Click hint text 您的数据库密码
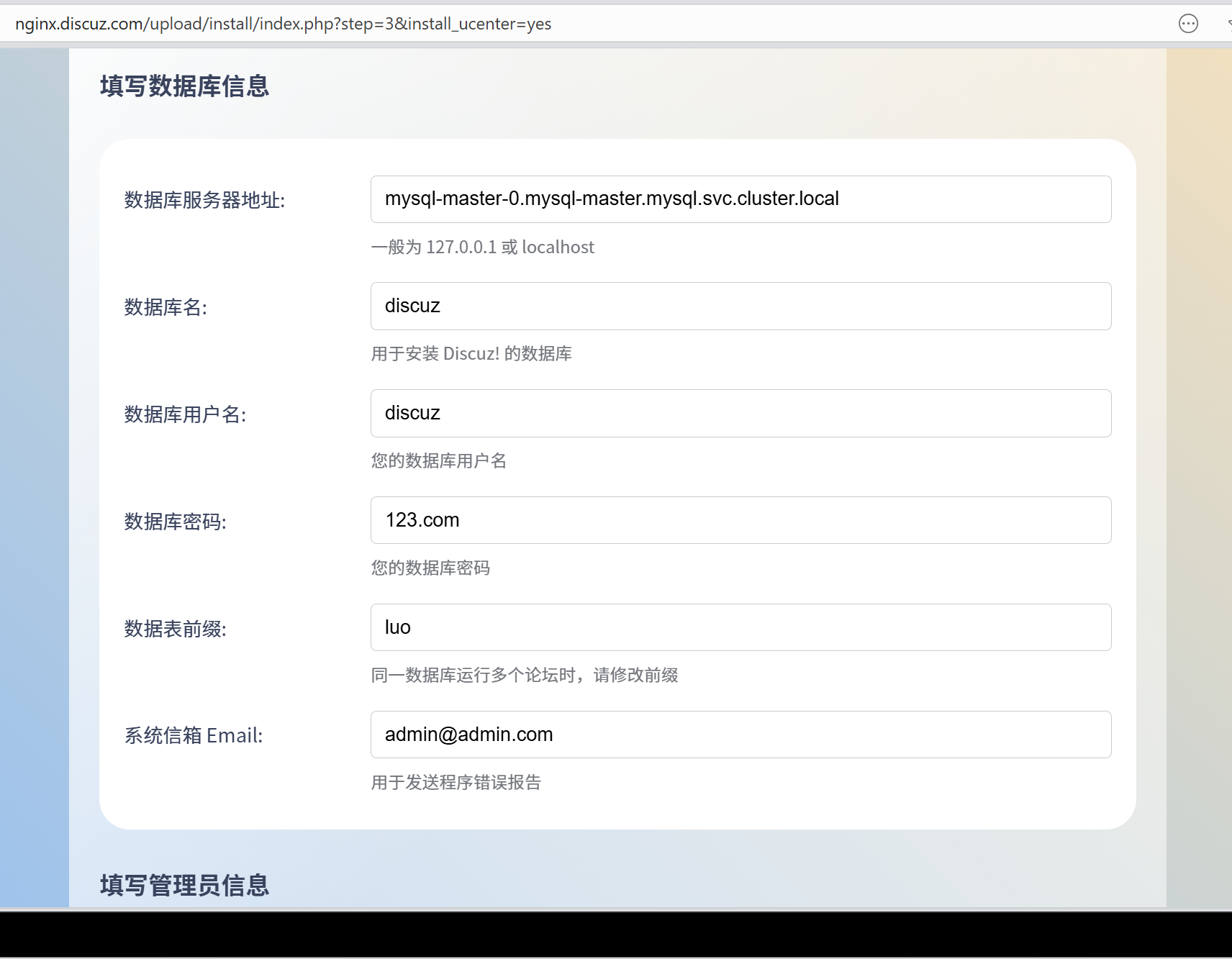 tap(430, 568)
